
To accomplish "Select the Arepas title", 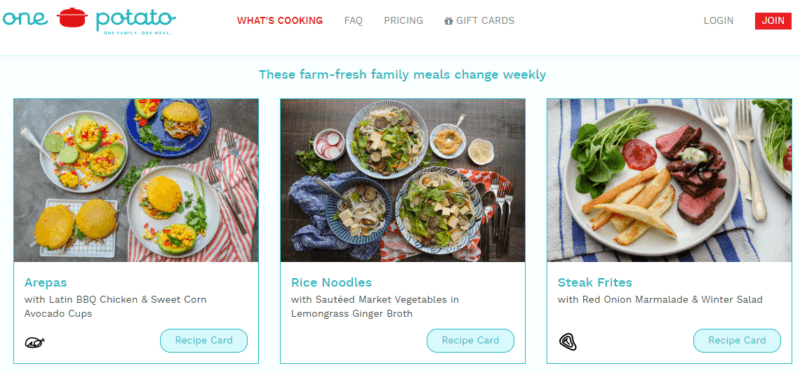I will tap(45, 283).
